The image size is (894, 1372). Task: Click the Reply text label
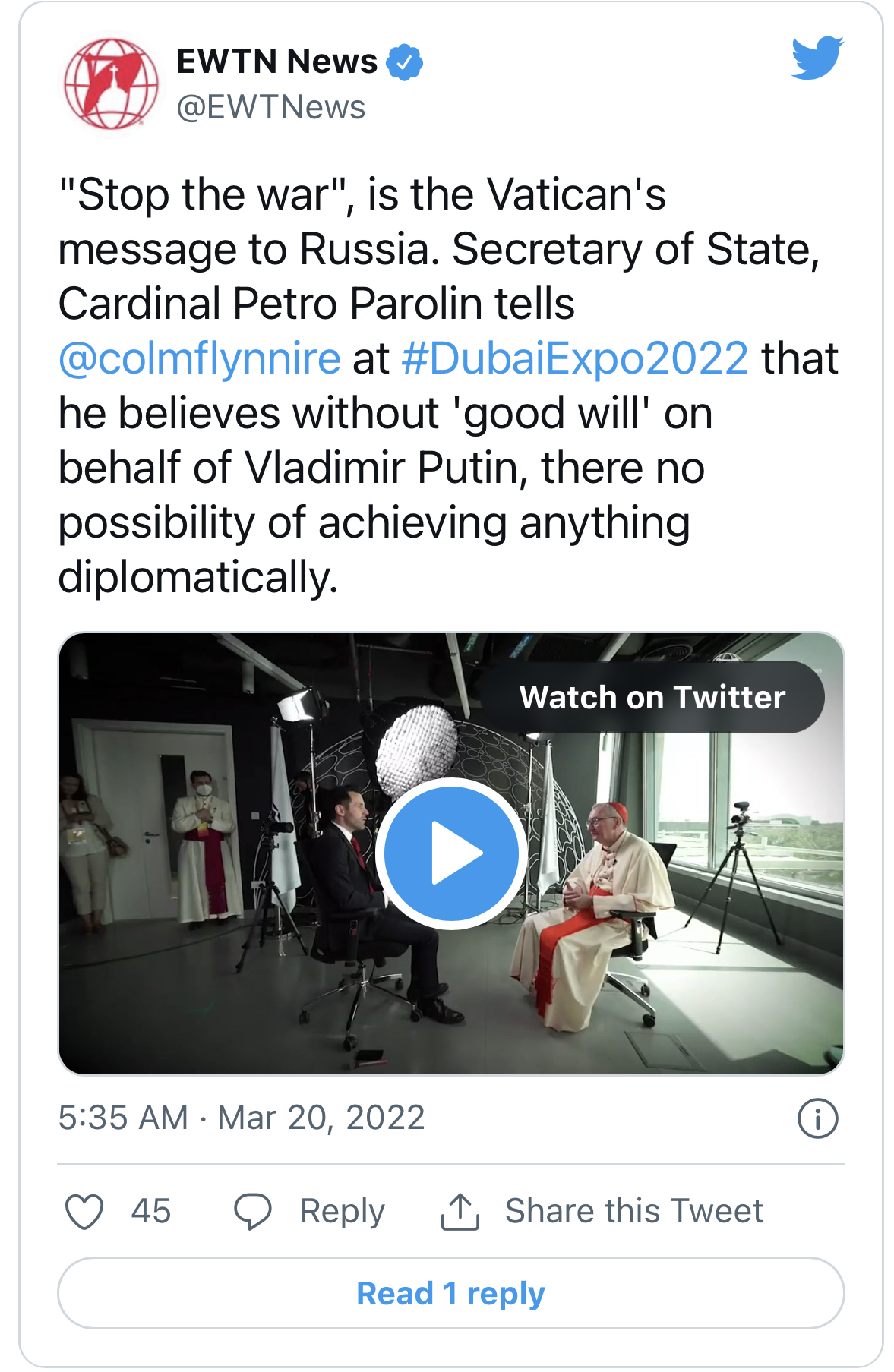[x=343, y=1212]
